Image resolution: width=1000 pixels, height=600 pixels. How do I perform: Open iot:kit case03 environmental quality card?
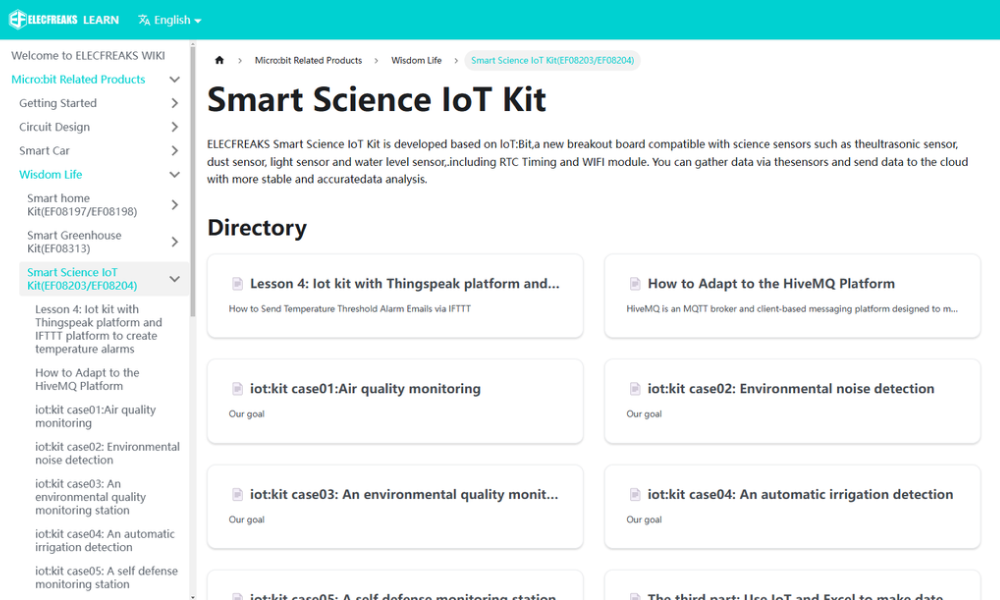coord(395,507)
